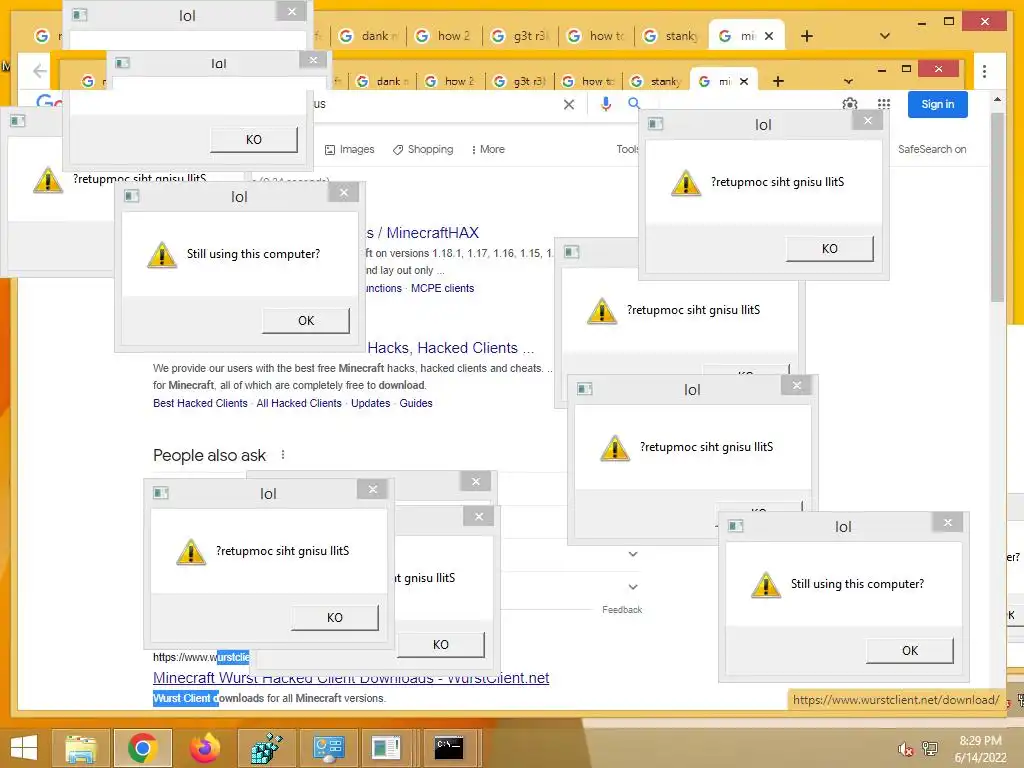Open the People also ask options dots
Viewport: 1024px width, 768px height.
point(283,455)
